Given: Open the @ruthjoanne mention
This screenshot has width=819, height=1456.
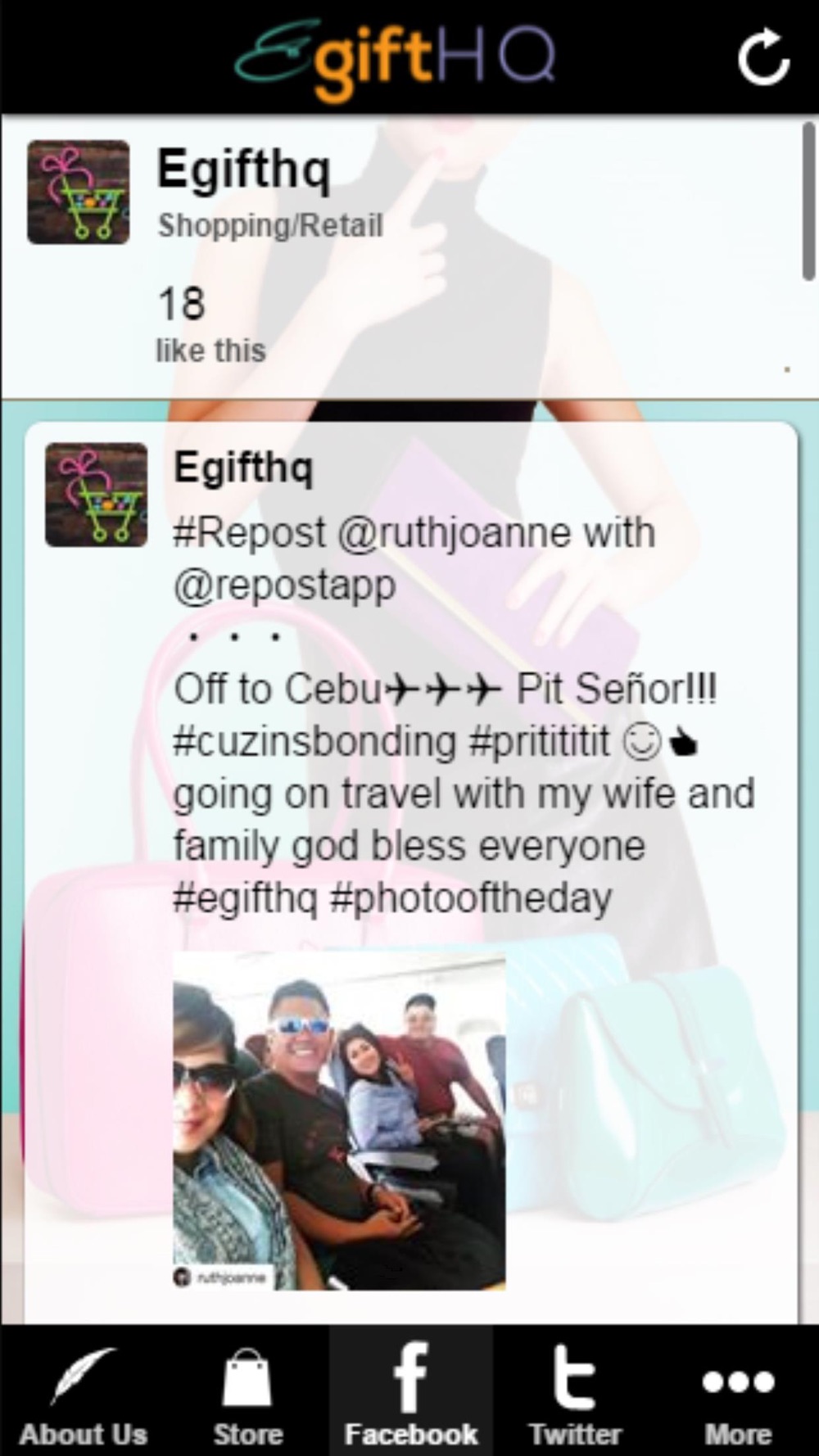Looking at the screenshot, I should (x=455, y=533).
